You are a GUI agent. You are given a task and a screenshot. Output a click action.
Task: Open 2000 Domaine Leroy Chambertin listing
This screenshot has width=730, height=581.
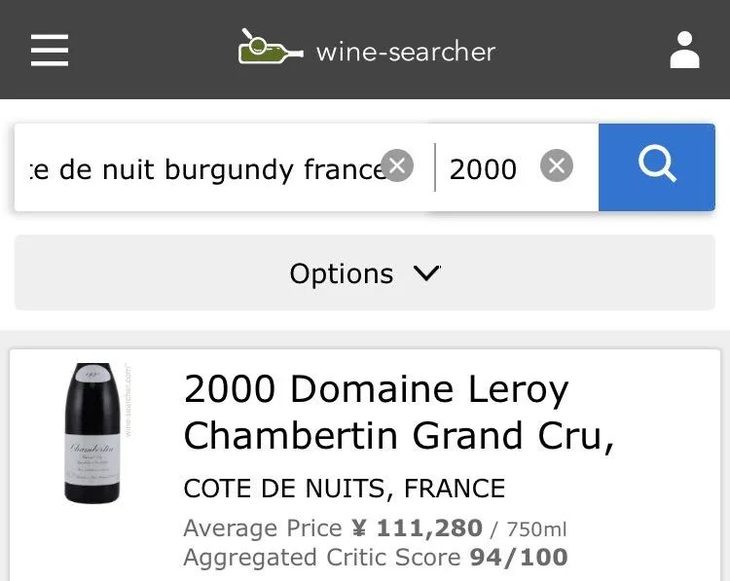click(x=376, y=389)
